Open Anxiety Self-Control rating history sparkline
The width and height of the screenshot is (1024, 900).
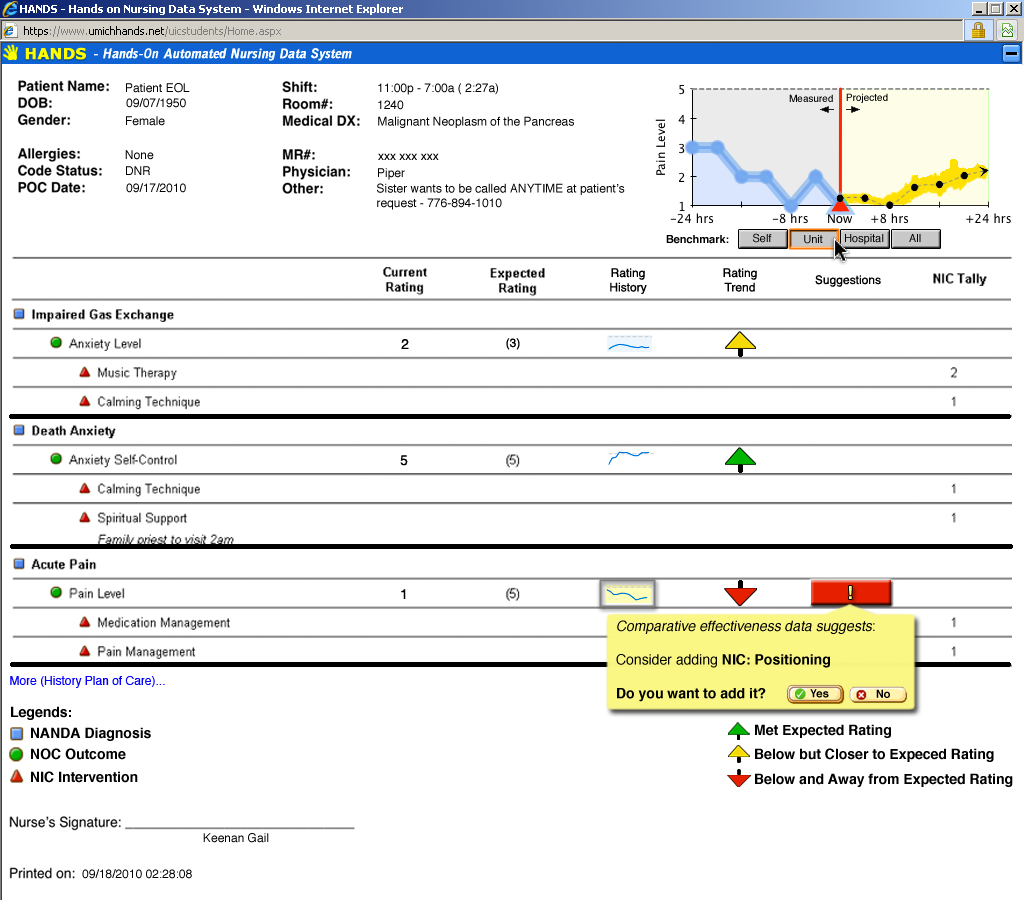[x=630, y=457]
